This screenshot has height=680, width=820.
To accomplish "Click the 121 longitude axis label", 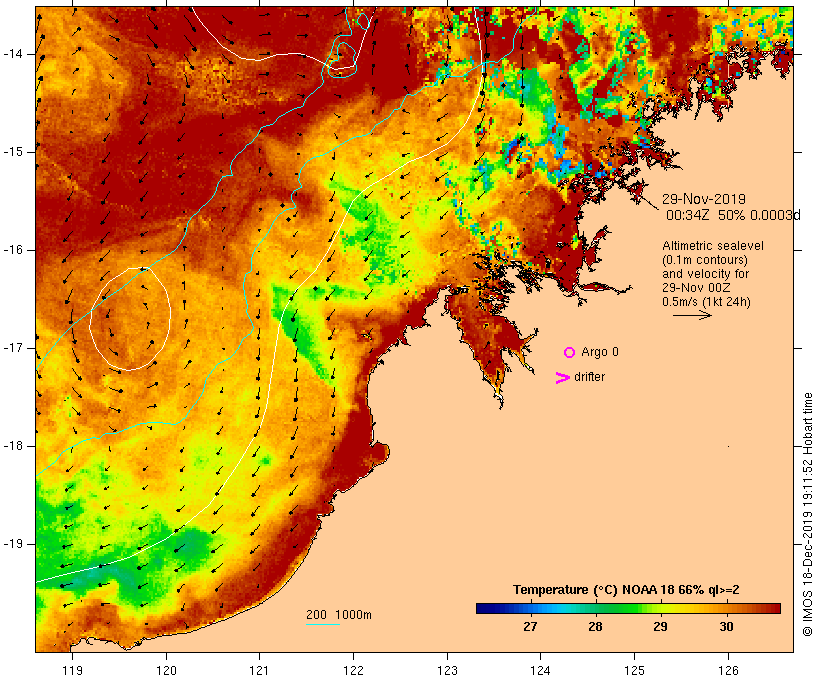I will click(x=259, y=670).
